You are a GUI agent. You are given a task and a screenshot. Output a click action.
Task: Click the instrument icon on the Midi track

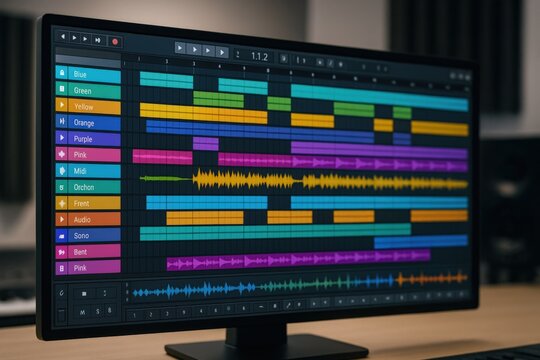tap(62, 170)
